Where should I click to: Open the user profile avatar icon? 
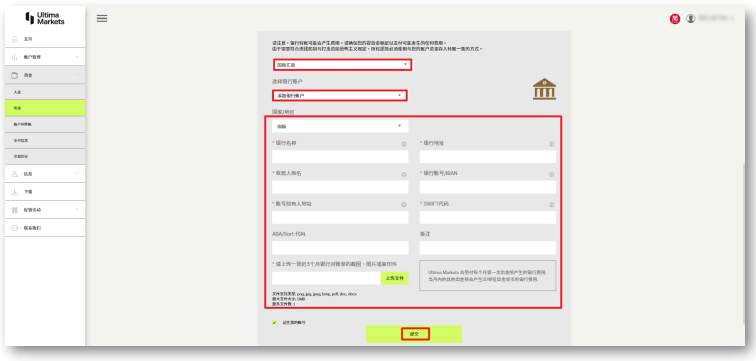pos(691,19)
